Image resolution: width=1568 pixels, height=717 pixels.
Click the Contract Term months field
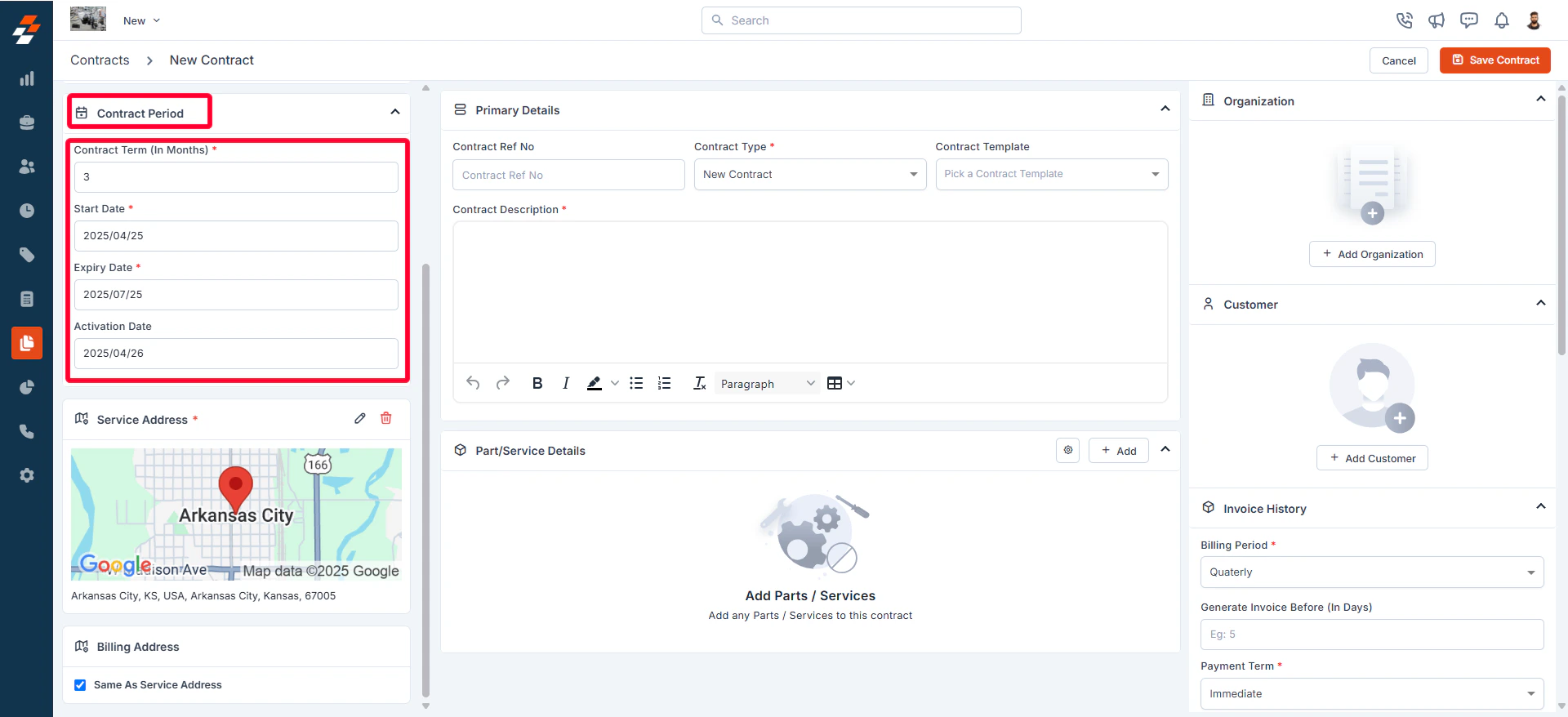coord(236,177)
